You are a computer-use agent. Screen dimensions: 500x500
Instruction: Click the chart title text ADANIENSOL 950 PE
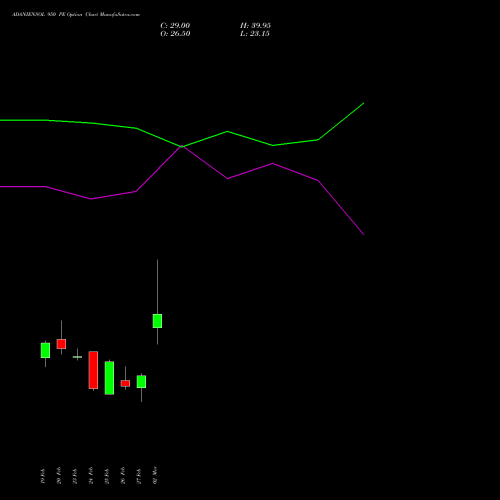[39, 15]
